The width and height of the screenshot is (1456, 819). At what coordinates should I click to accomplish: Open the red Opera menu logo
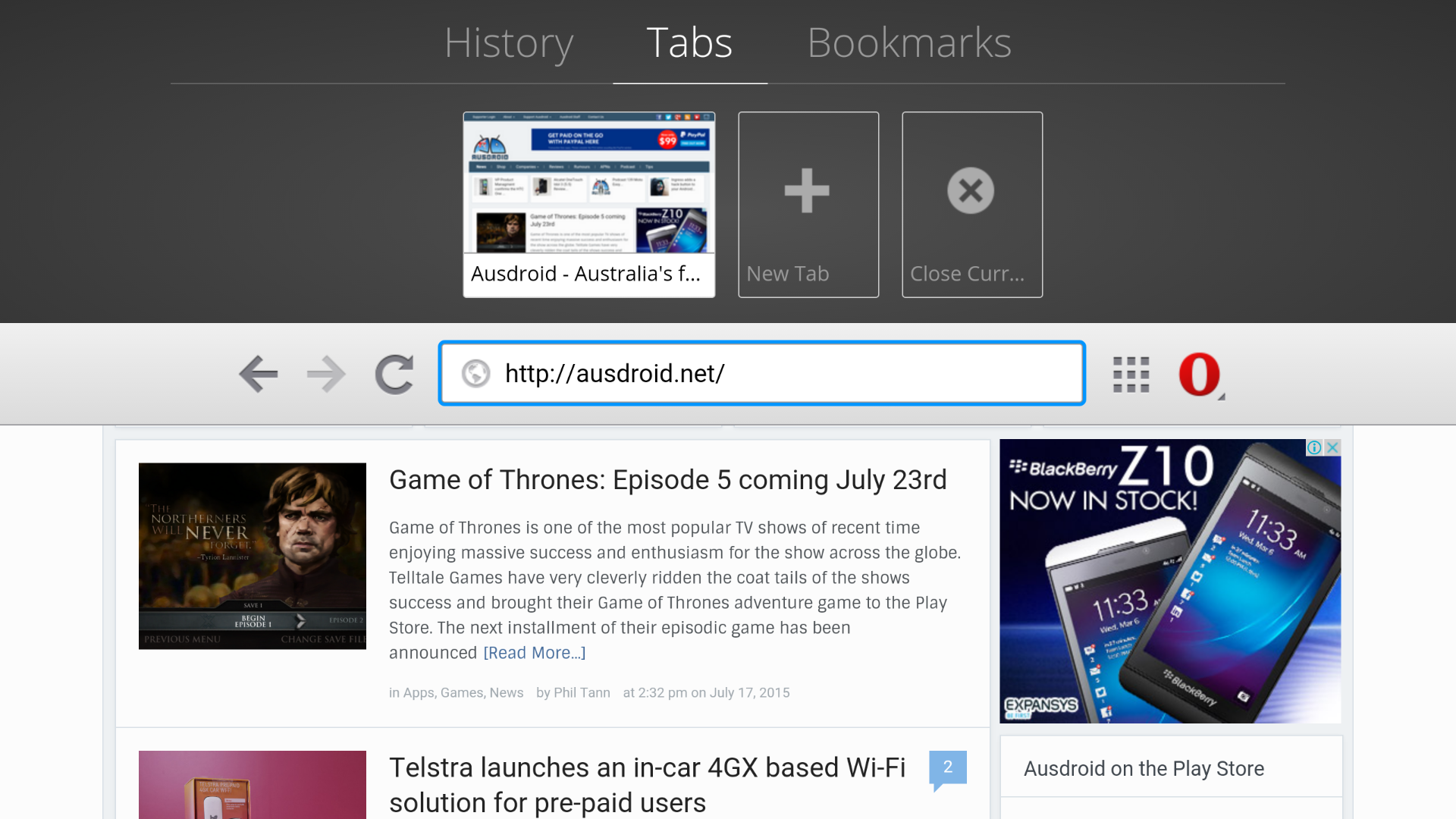[1200, 375]
